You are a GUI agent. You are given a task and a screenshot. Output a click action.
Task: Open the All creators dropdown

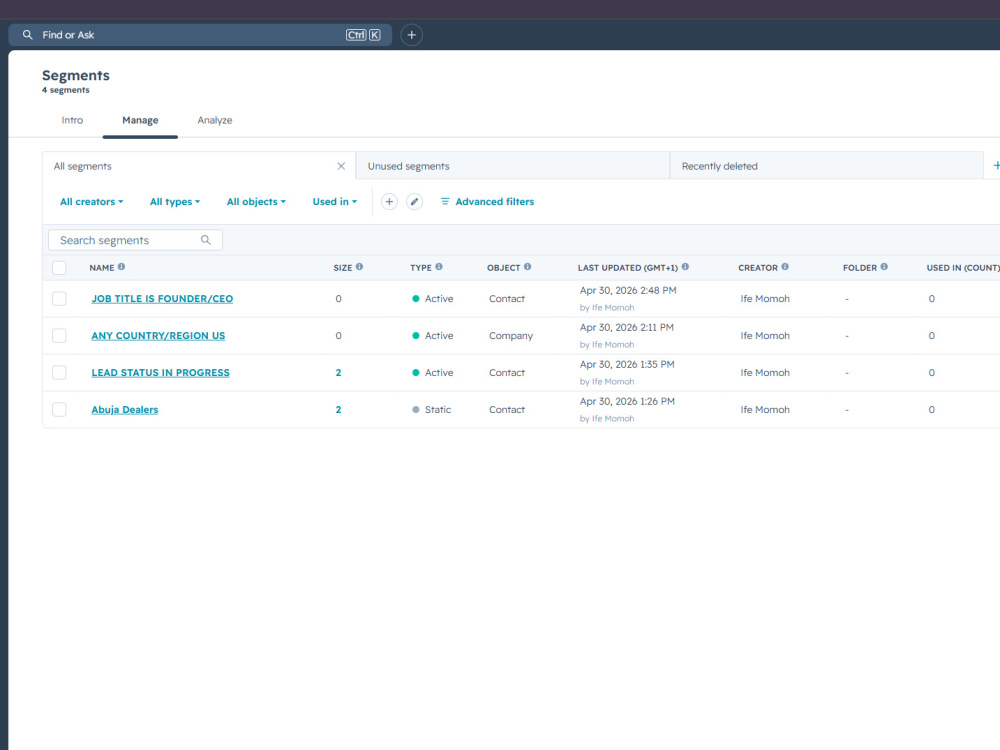[x=91, y=202]
